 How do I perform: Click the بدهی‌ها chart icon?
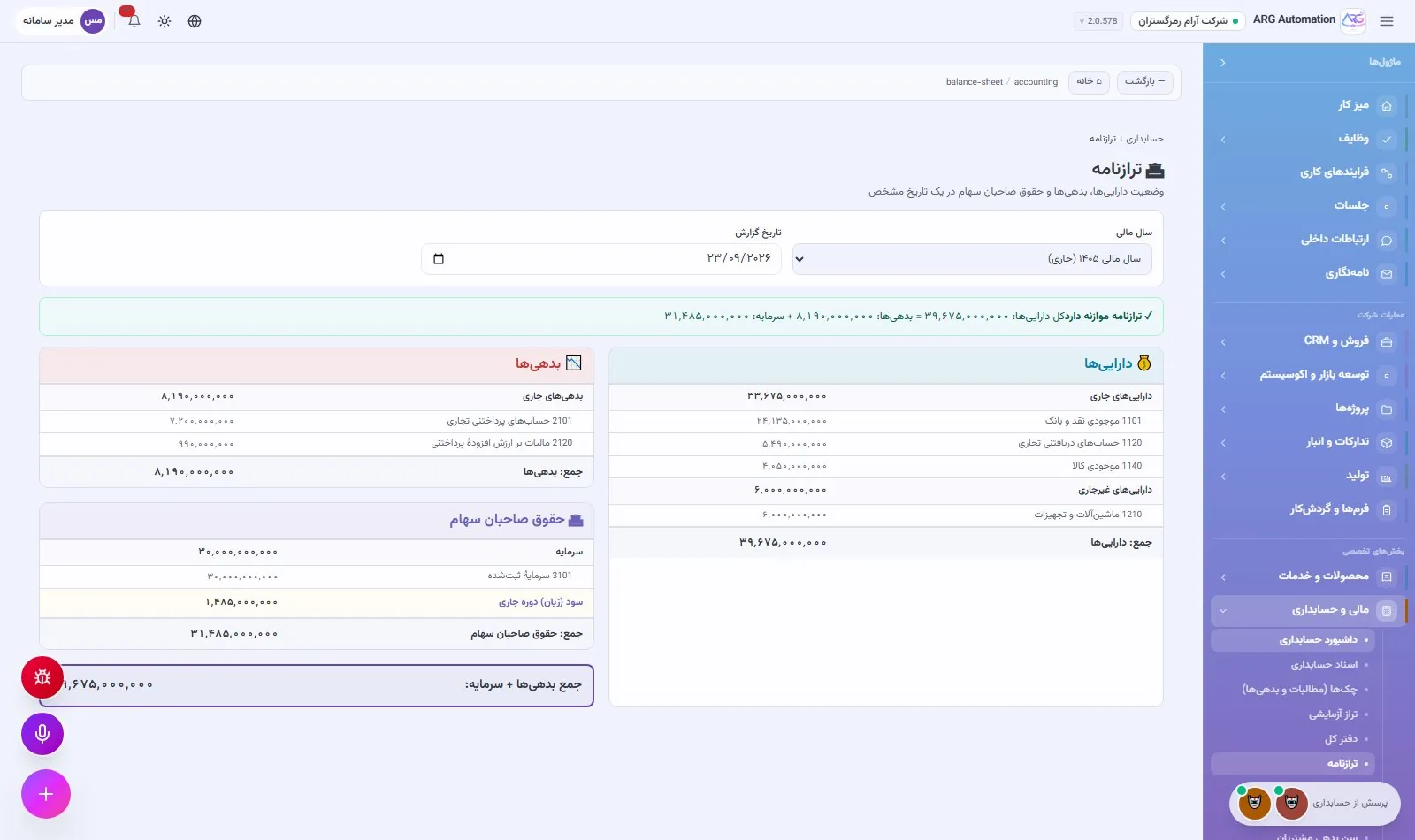pyautogui.click(x=574, y=363)
